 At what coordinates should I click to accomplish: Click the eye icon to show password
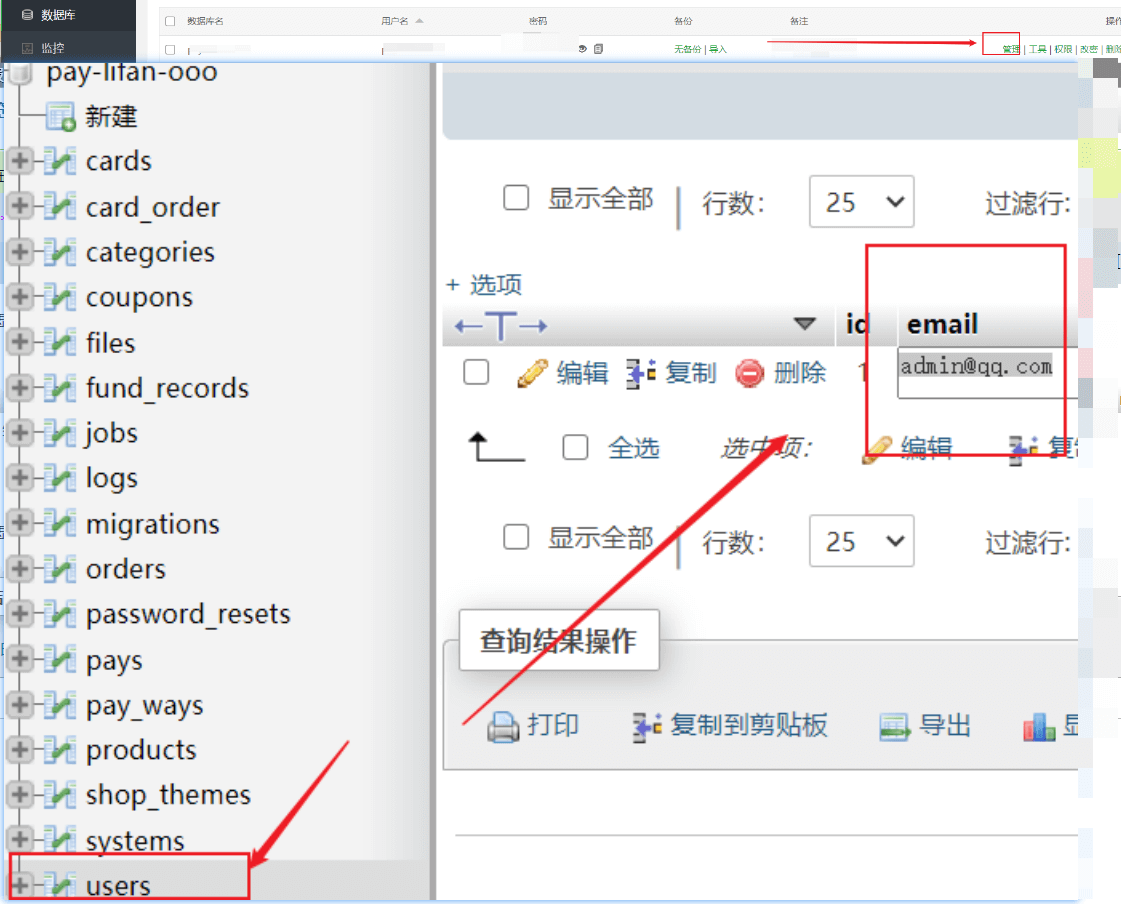582,48
